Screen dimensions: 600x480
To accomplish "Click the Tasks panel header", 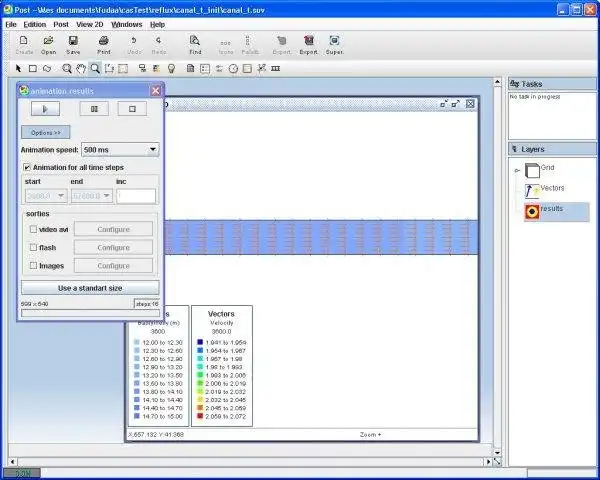I will coord(552,84).
